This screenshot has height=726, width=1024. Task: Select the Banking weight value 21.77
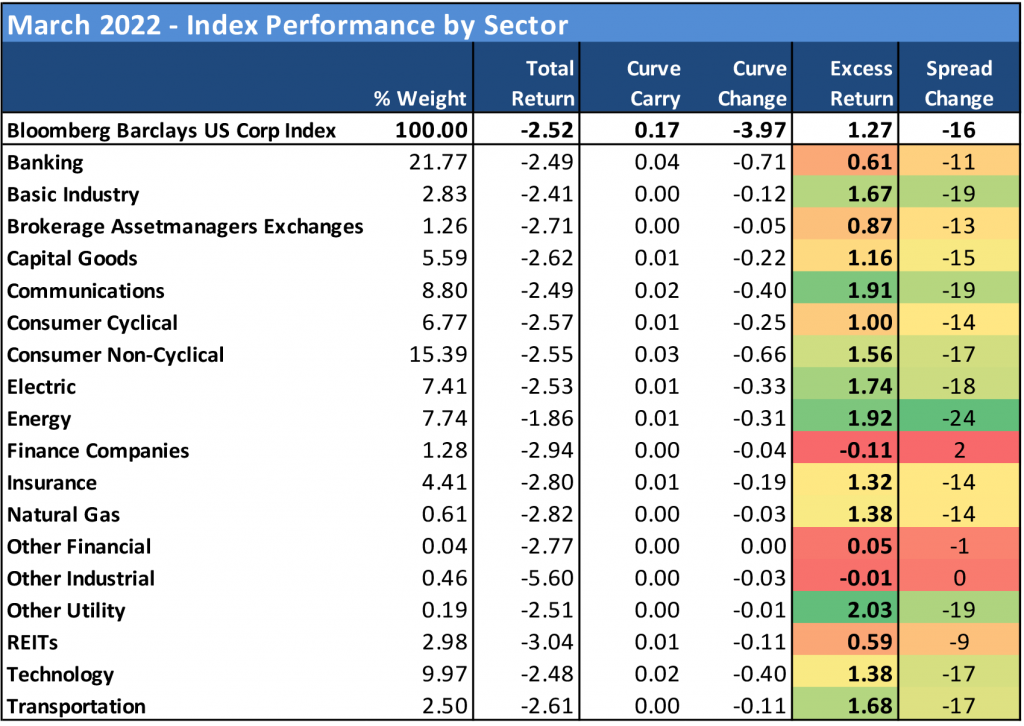coord(440,162)
